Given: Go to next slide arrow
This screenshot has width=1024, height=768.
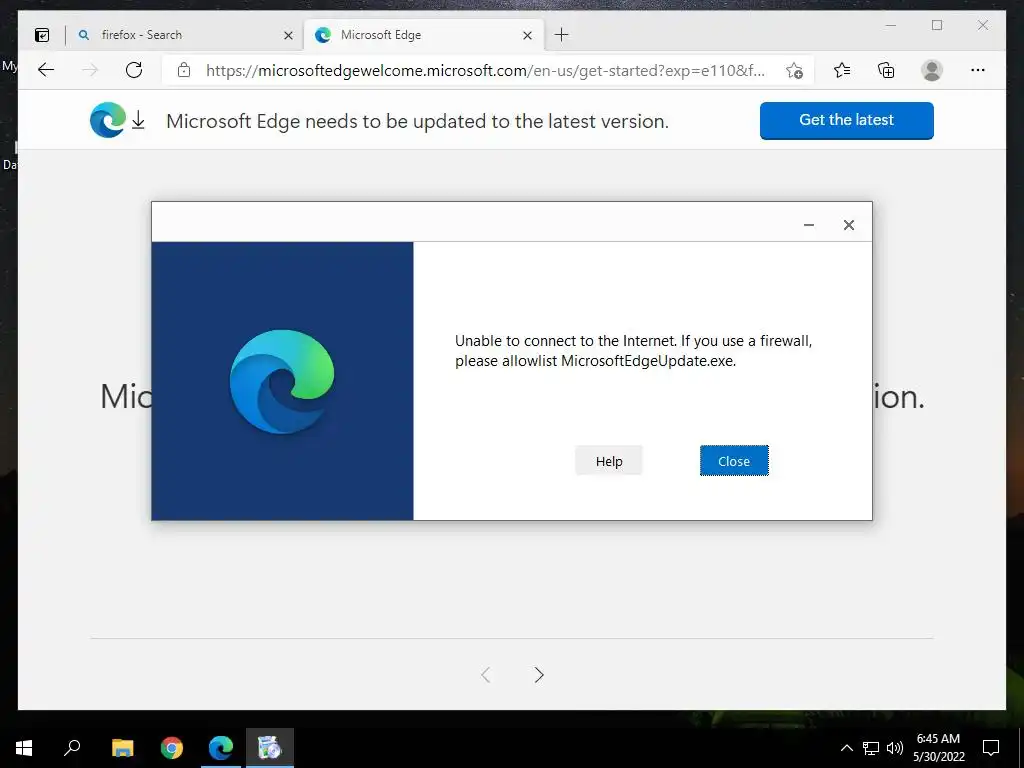Looking at the screenshot, I should pyautogui.click(x=539, y=675).
